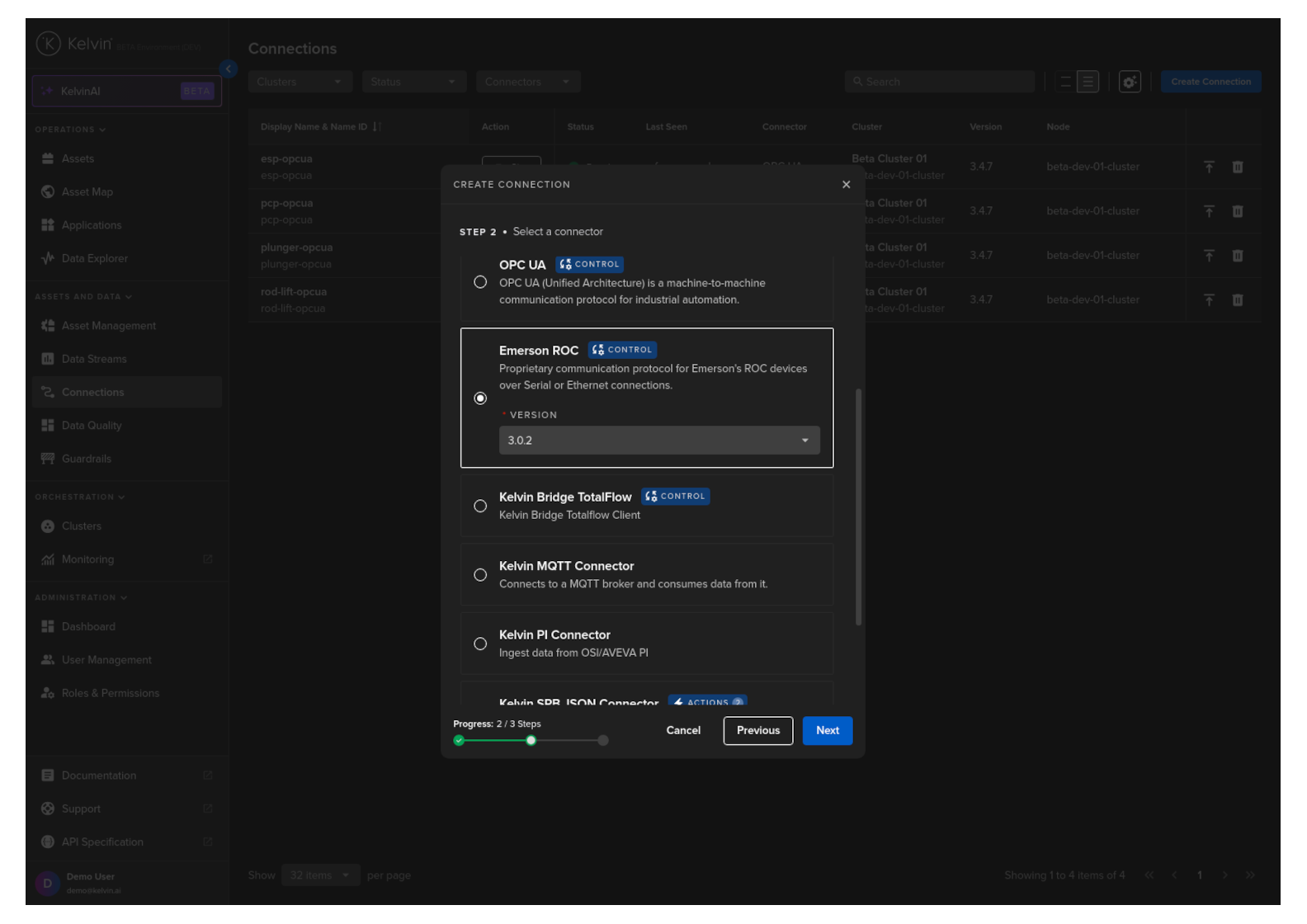
Task: Choose the Kelvin MQTT Connector radio button
Action: pos(480,575)
